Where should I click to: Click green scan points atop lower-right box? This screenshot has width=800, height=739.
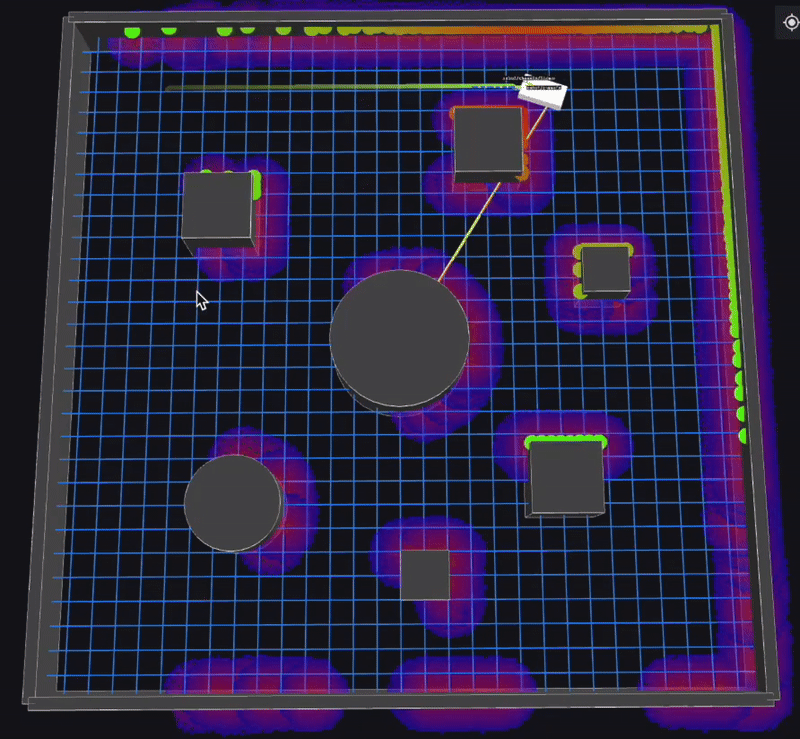[x=565, y=439]
